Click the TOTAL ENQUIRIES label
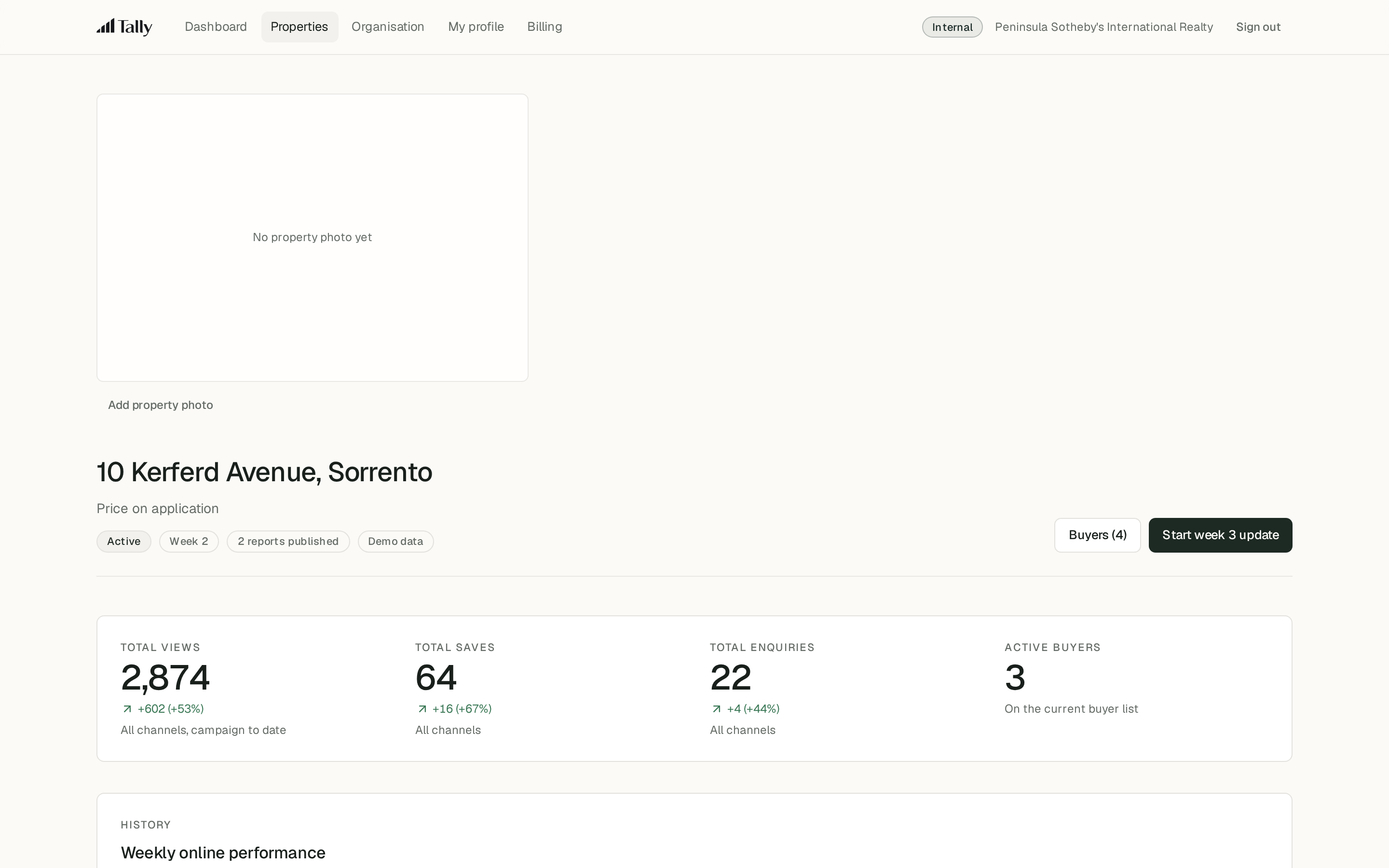The width and height of the screenshot is (1389, 868). (762, 648)
